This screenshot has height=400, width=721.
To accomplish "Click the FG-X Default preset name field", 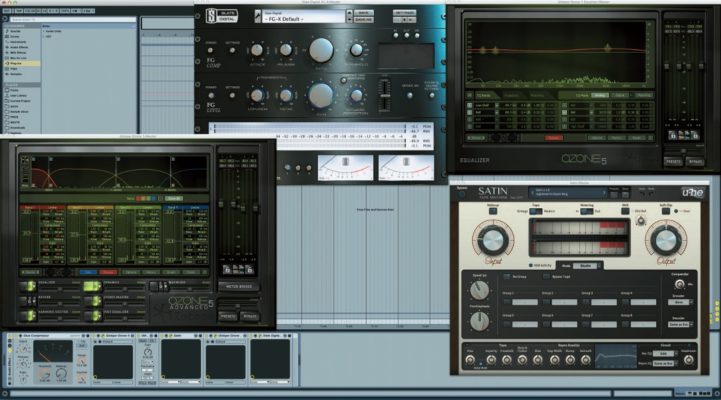I will [x=304, y=18].
